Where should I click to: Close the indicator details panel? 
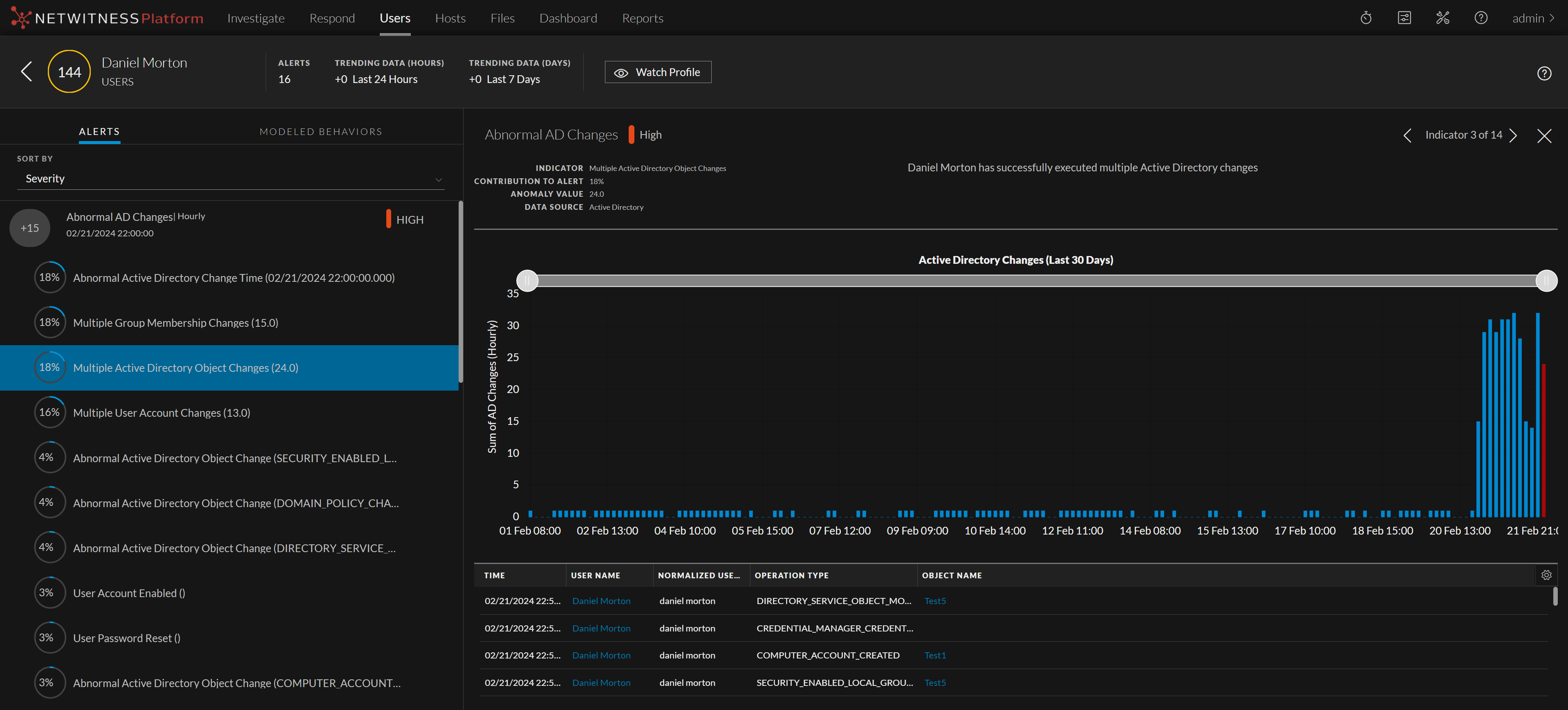click(1544, 135)
